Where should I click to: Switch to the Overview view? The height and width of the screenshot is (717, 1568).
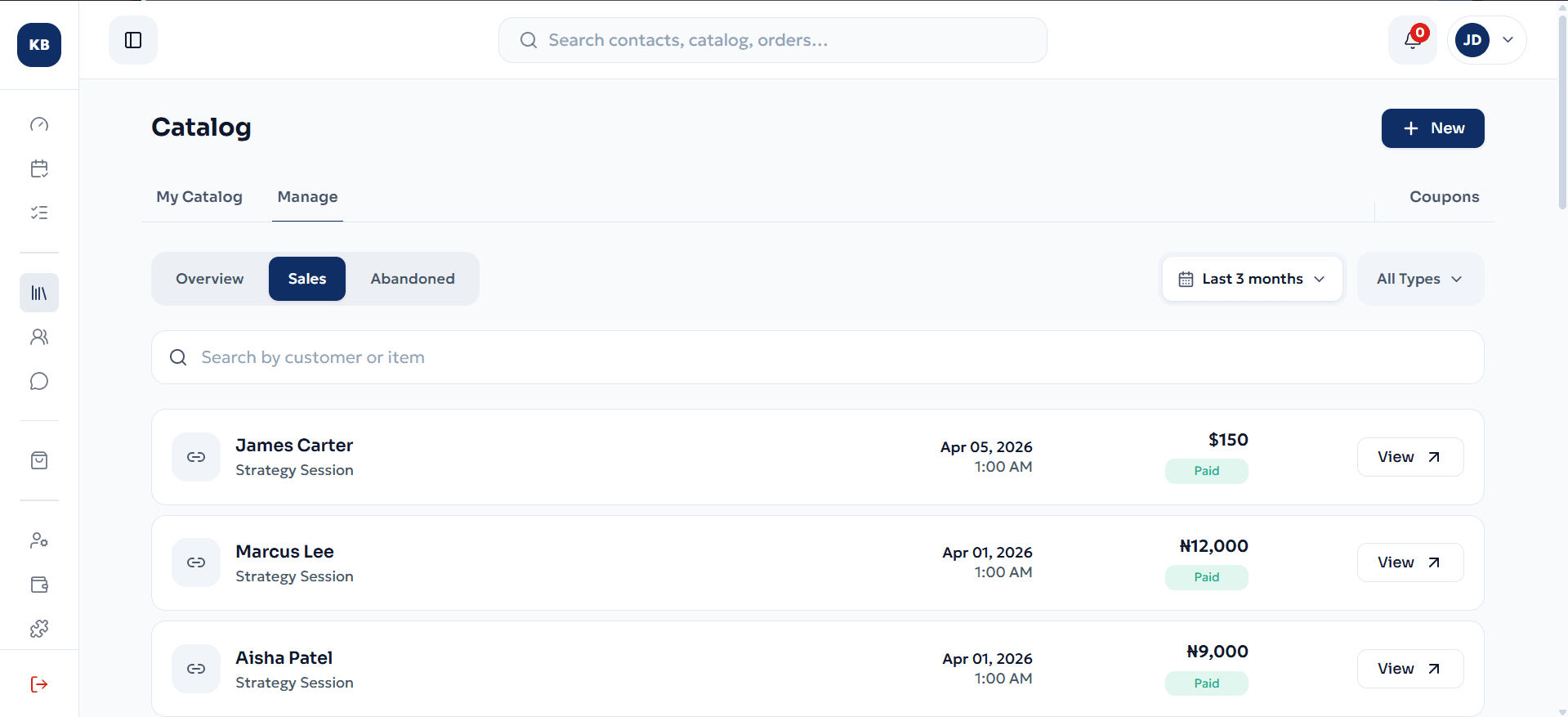pyautogui.click(x=210, y=279)
